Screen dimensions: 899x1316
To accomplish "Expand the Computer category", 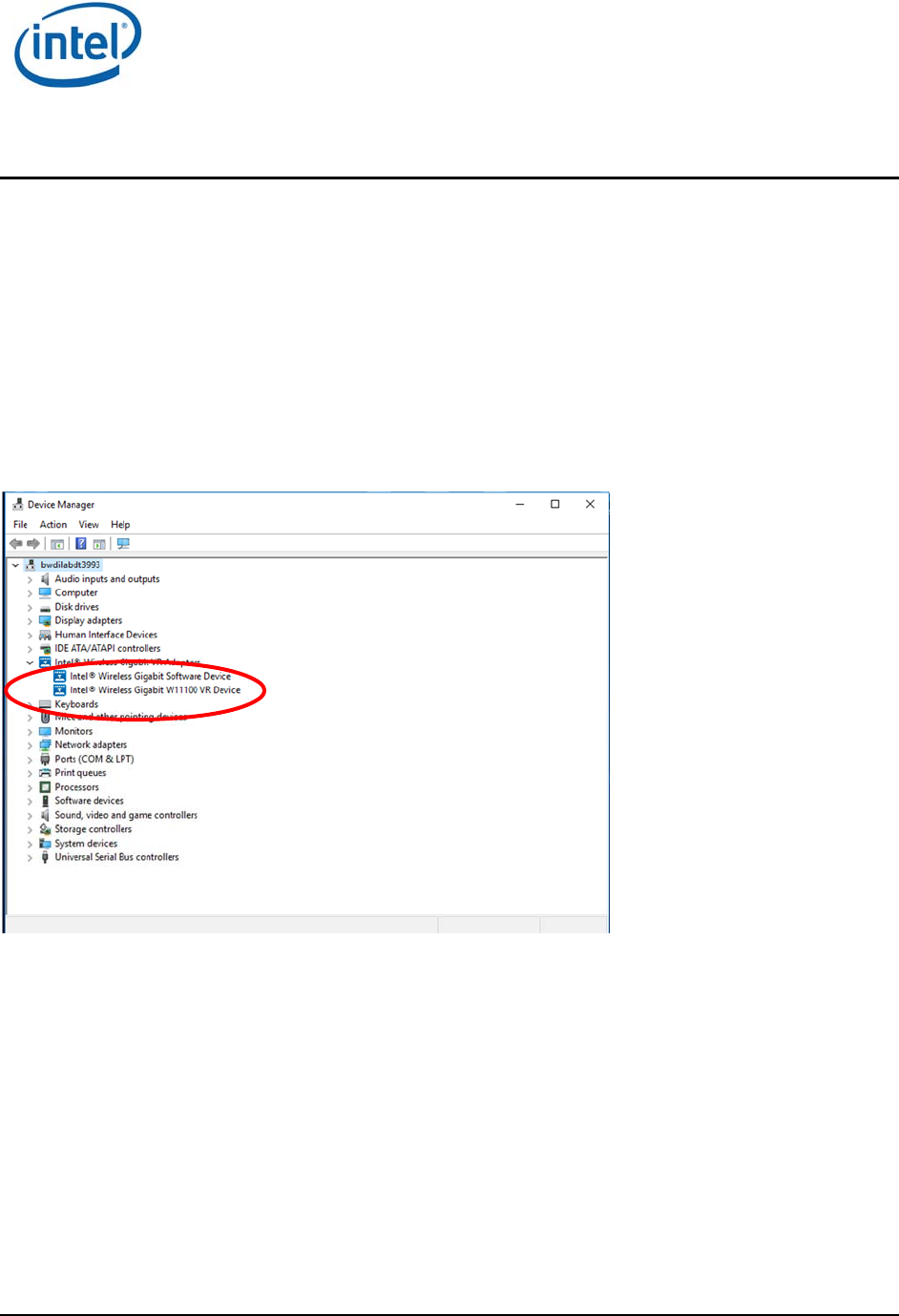I will (30, 594).
